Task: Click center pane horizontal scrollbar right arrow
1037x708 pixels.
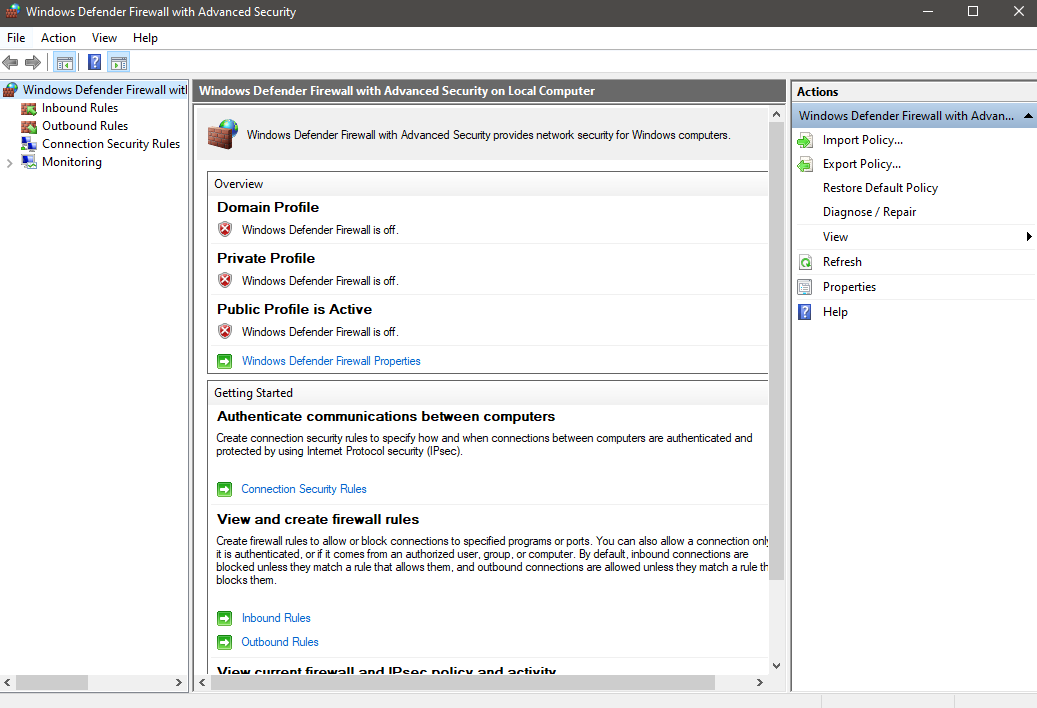Action: 760,682
